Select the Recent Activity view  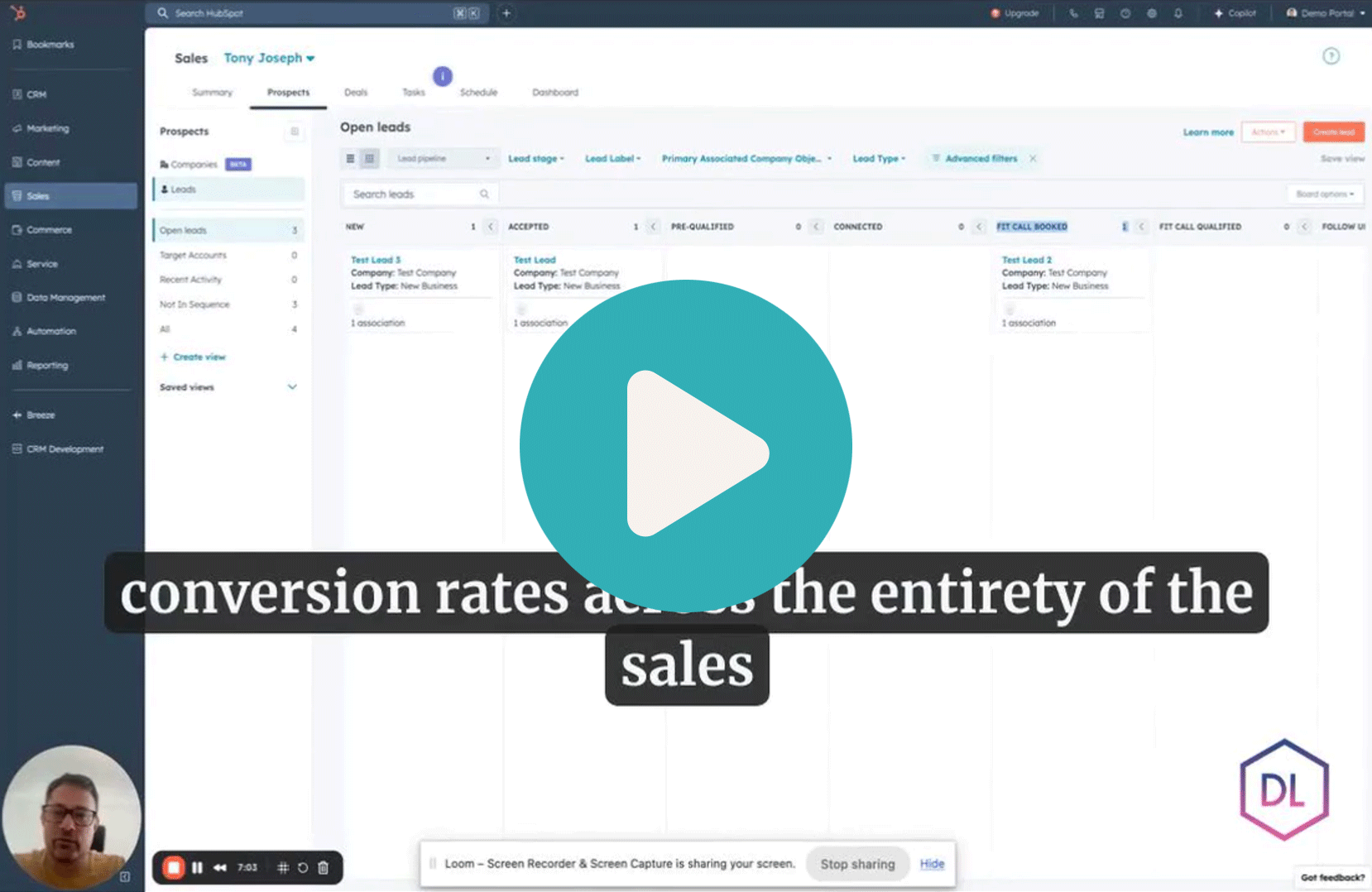click(x=228, y=280)
